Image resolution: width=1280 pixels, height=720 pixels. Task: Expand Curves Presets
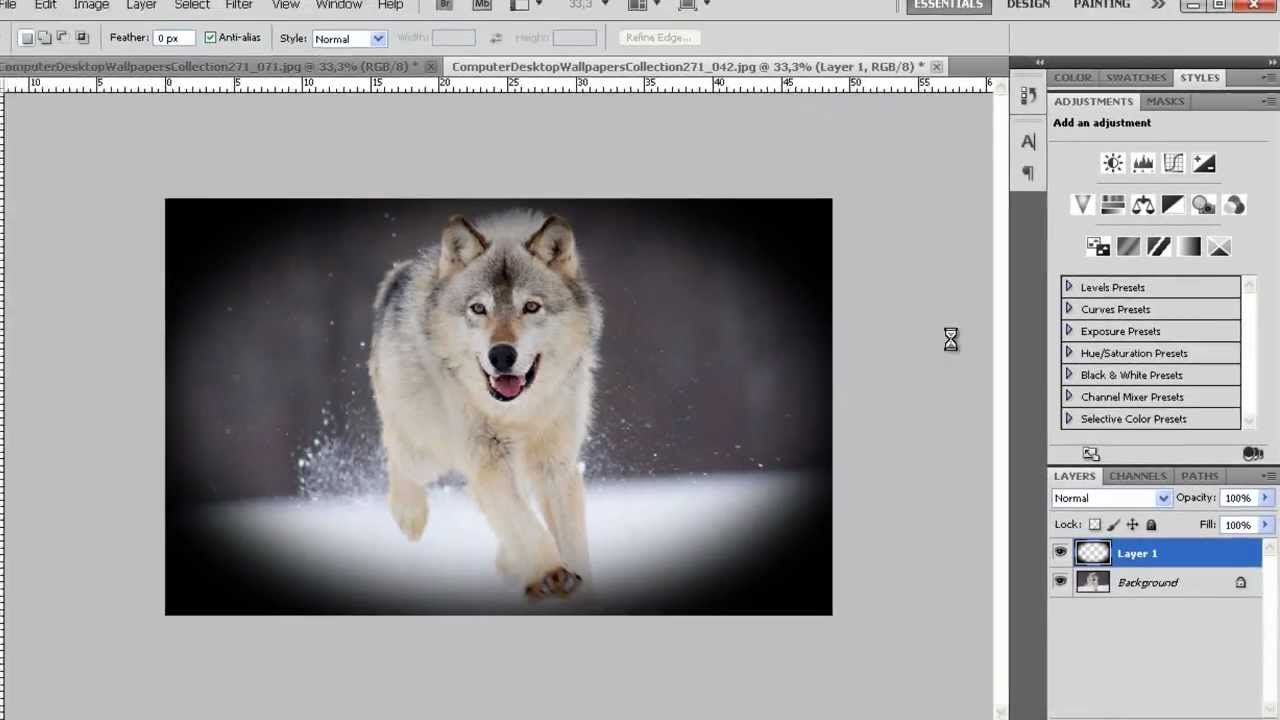1068,309
